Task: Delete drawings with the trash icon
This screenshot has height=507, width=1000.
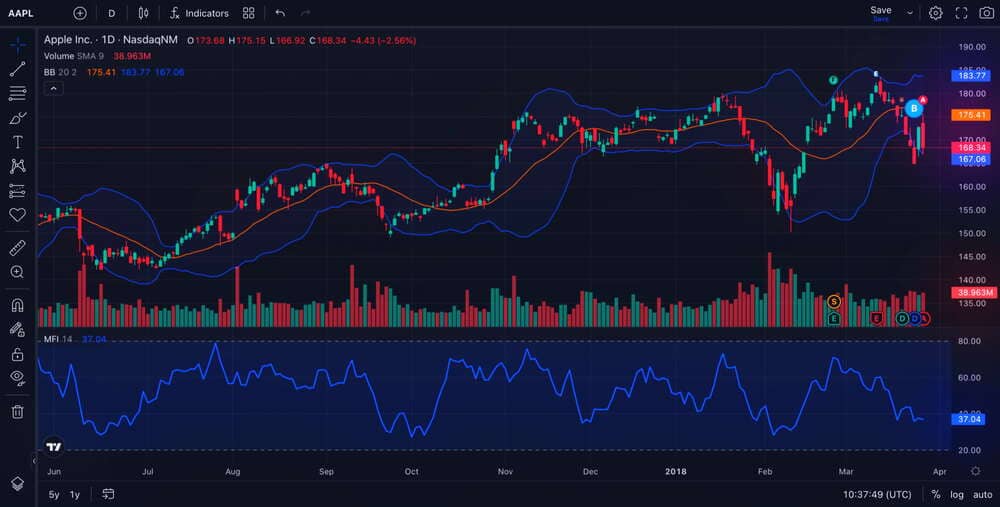Action: click(17, 411)
